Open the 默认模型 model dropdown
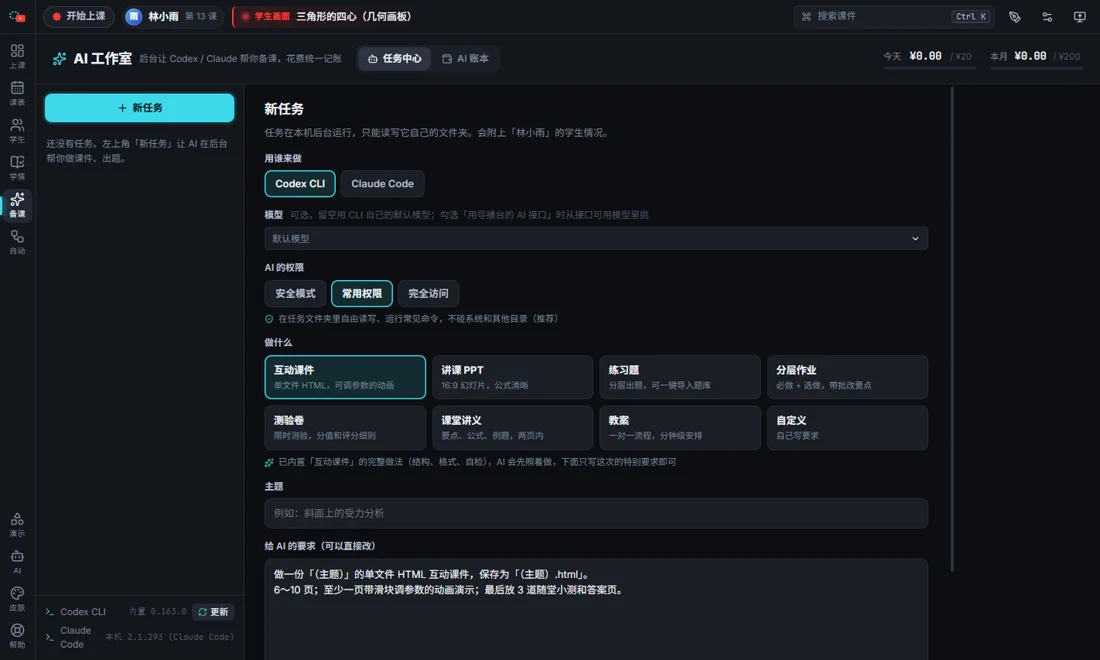1100x660 pixels. coord(596,238)
